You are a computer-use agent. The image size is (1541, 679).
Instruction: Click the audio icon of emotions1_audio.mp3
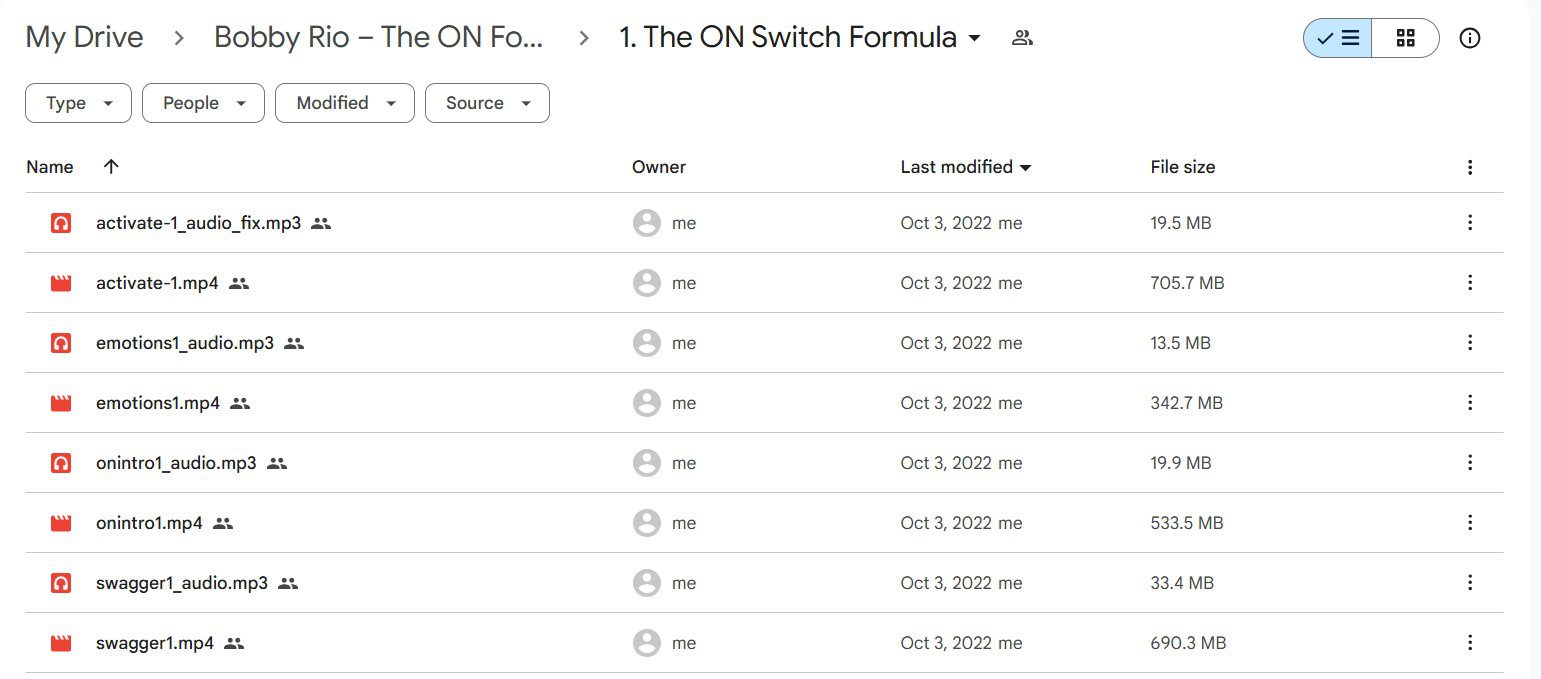pyautogui.click(x=61, y=343)
